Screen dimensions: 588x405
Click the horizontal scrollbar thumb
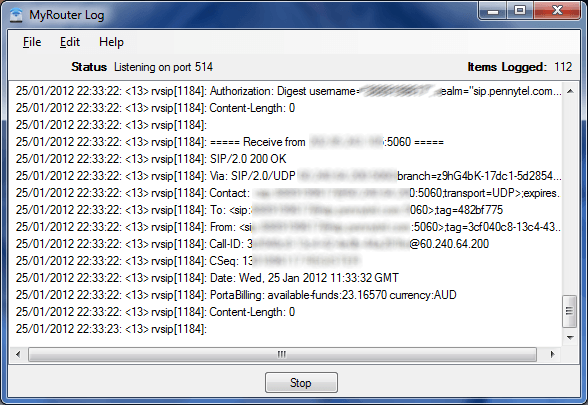[282, 354]
